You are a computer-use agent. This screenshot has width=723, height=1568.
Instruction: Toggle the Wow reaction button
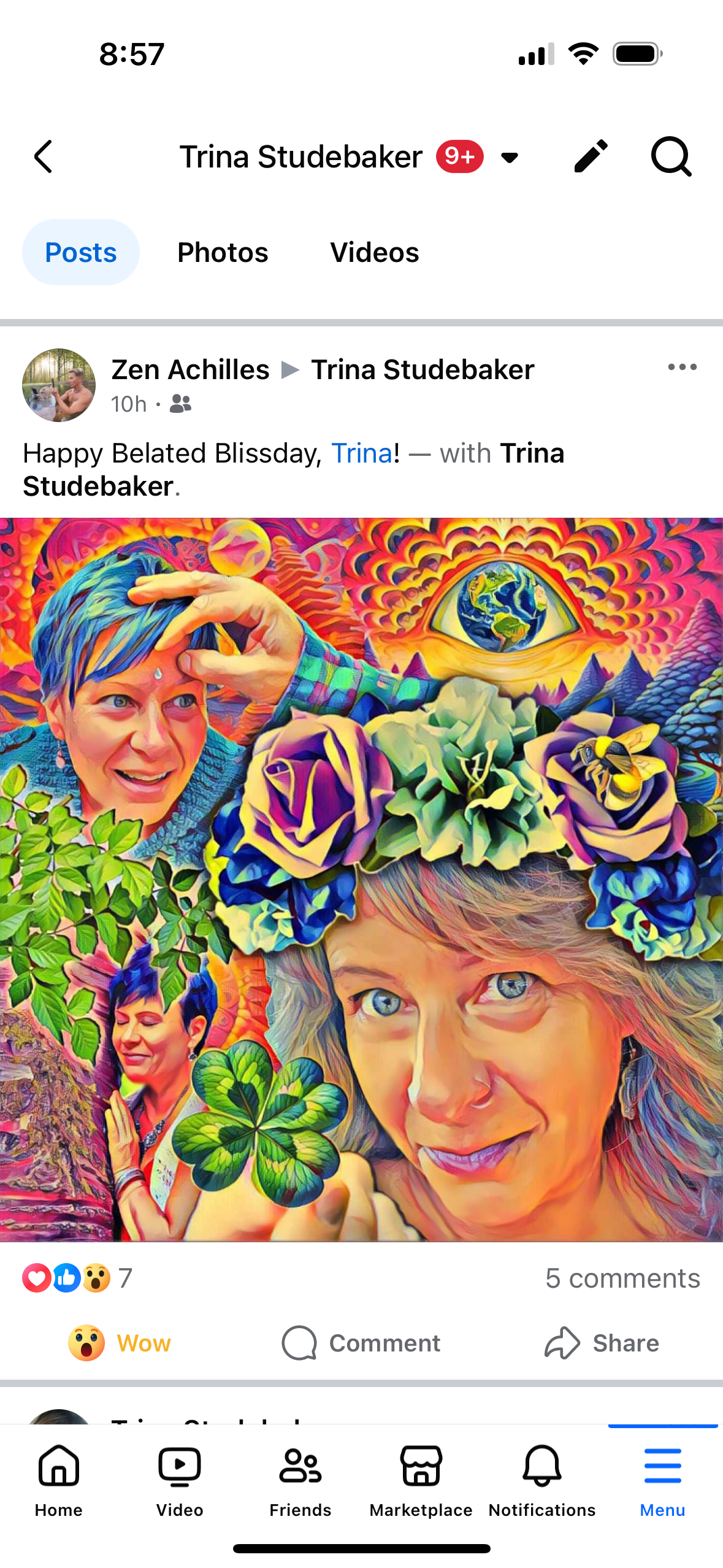pyautogui.click(x=120, y=1343)
